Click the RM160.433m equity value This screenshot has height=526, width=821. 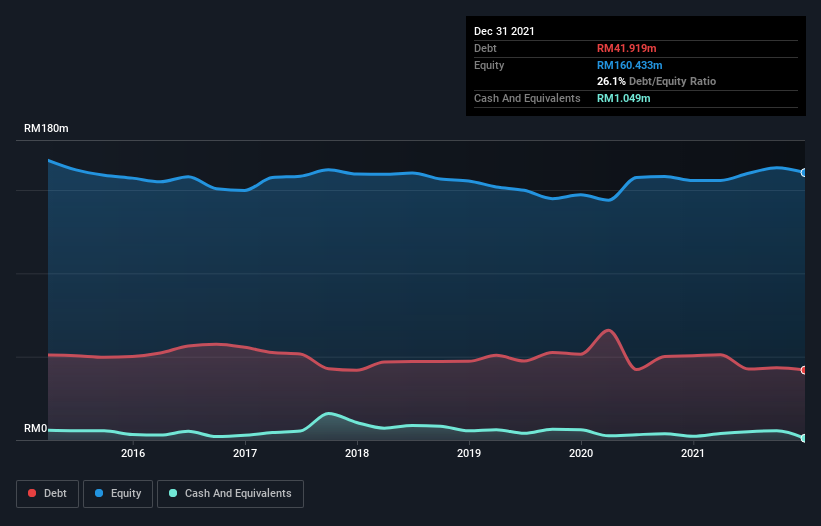[630, 65]
